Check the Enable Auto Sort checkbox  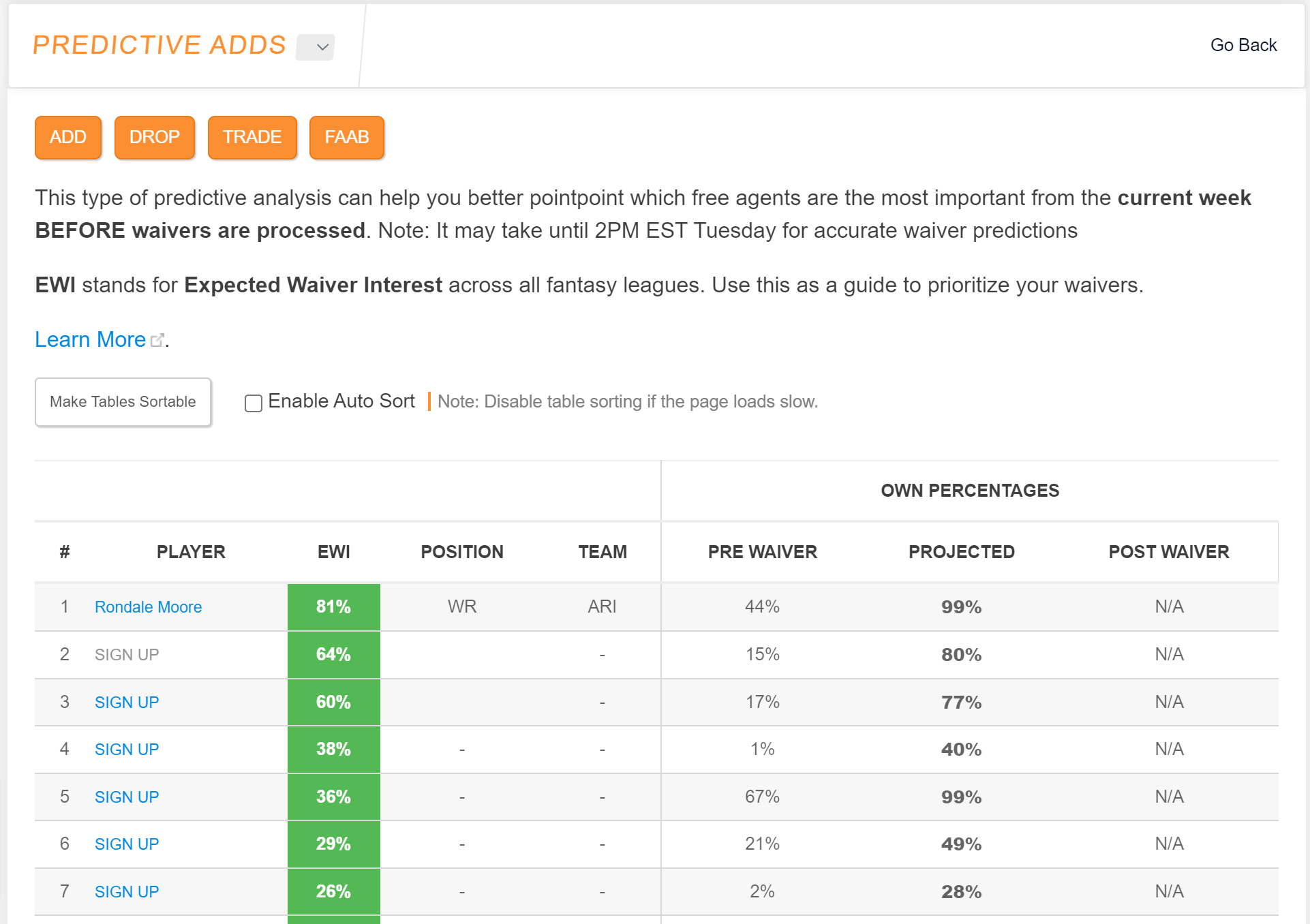click(254, 403)
